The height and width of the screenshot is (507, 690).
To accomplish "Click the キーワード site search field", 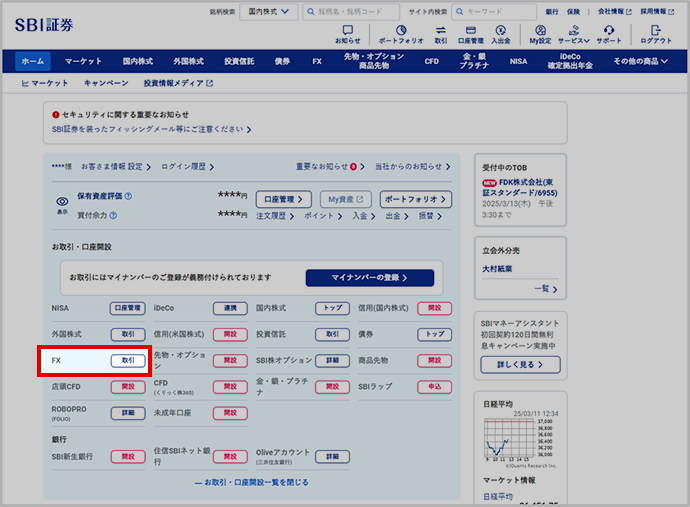I will pyautogui.click(x=494, y=12).
